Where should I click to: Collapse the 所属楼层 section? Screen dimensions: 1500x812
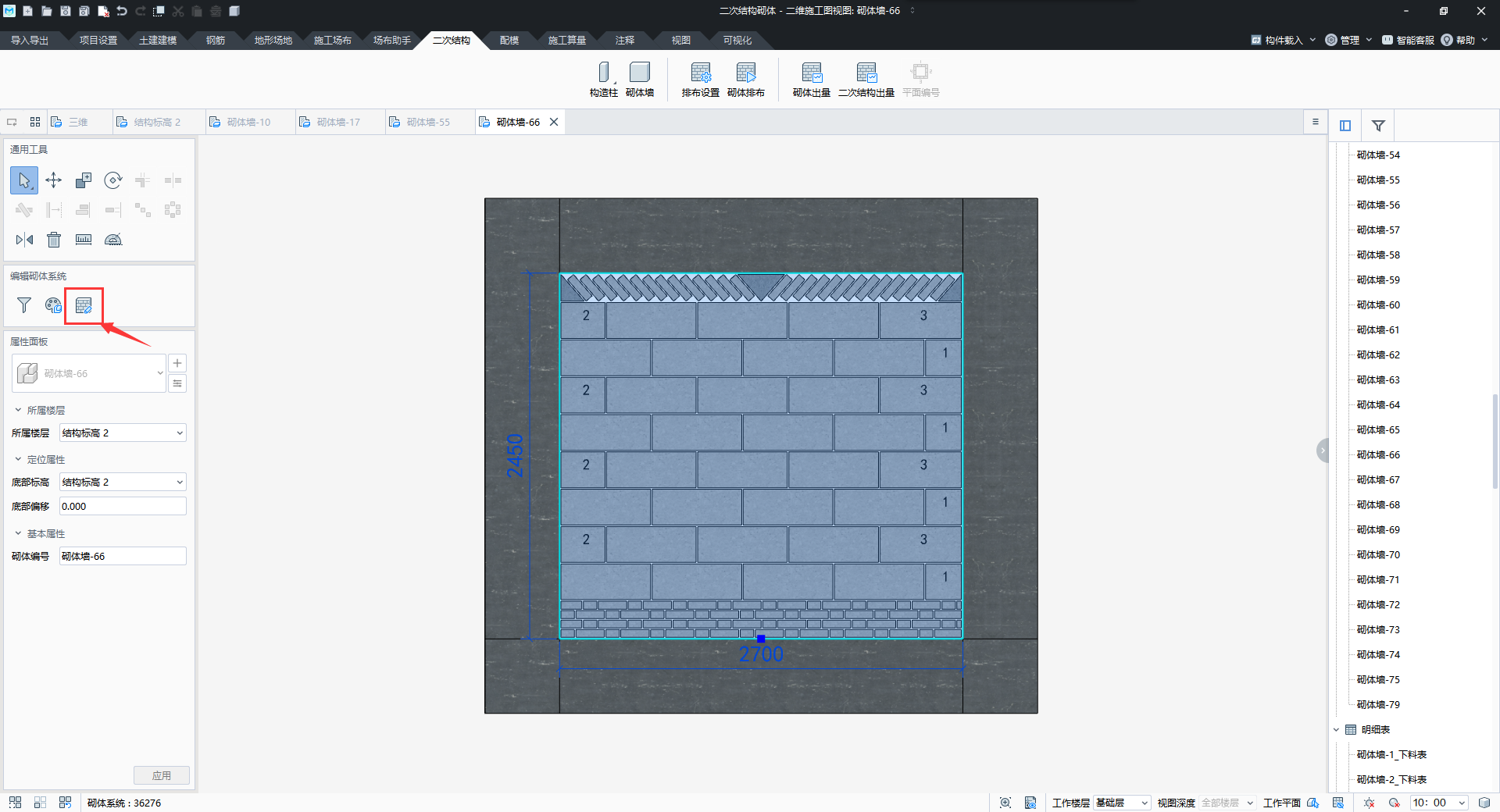pos(18,411)
